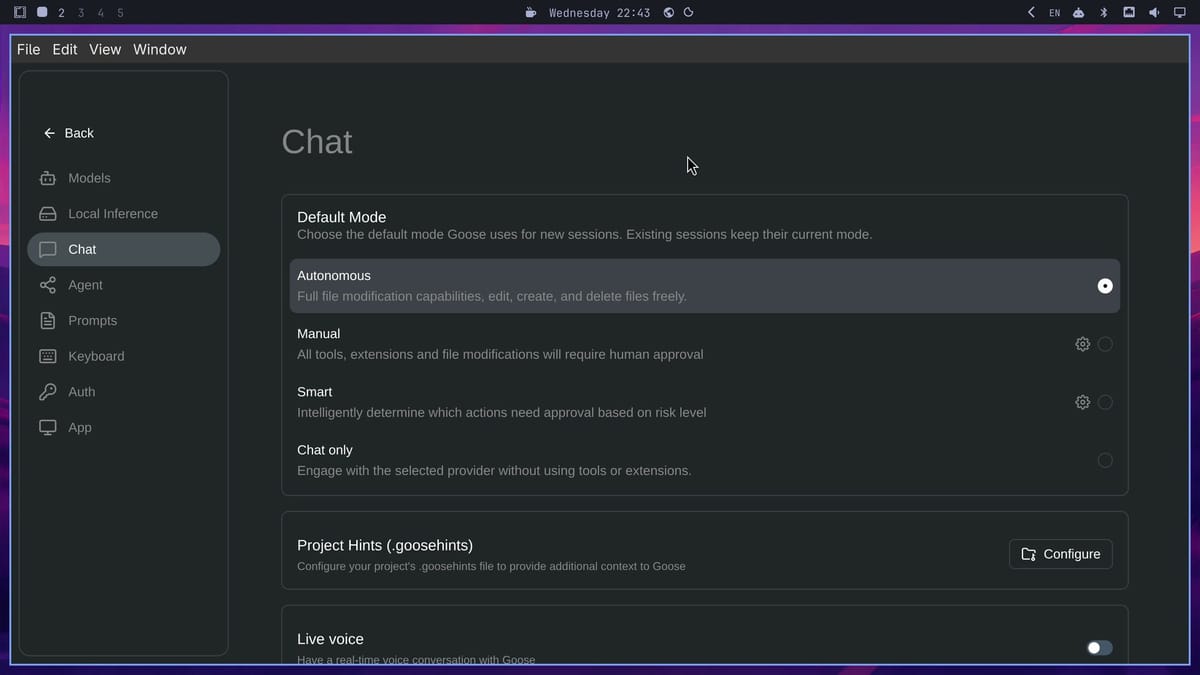
Task: Click the 'Smart' mode label text
Action: click(315, 392)
